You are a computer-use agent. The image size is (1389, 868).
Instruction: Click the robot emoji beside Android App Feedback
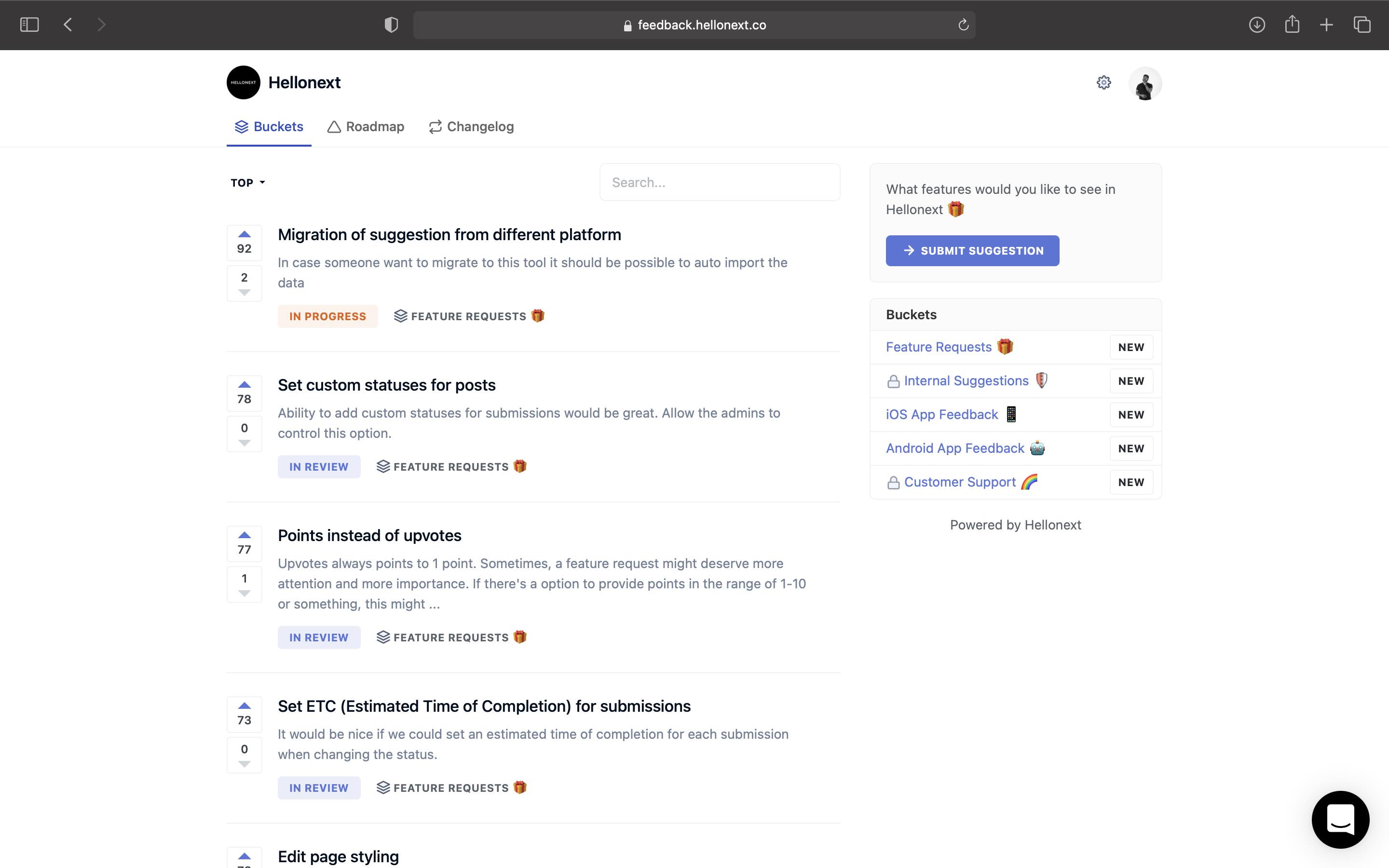[x=1038, y=448]
